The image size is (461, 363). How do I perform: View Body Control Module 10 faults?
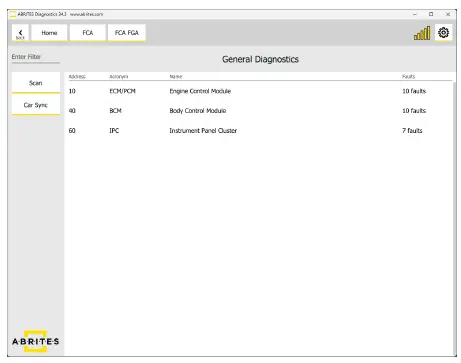(414, 111)
